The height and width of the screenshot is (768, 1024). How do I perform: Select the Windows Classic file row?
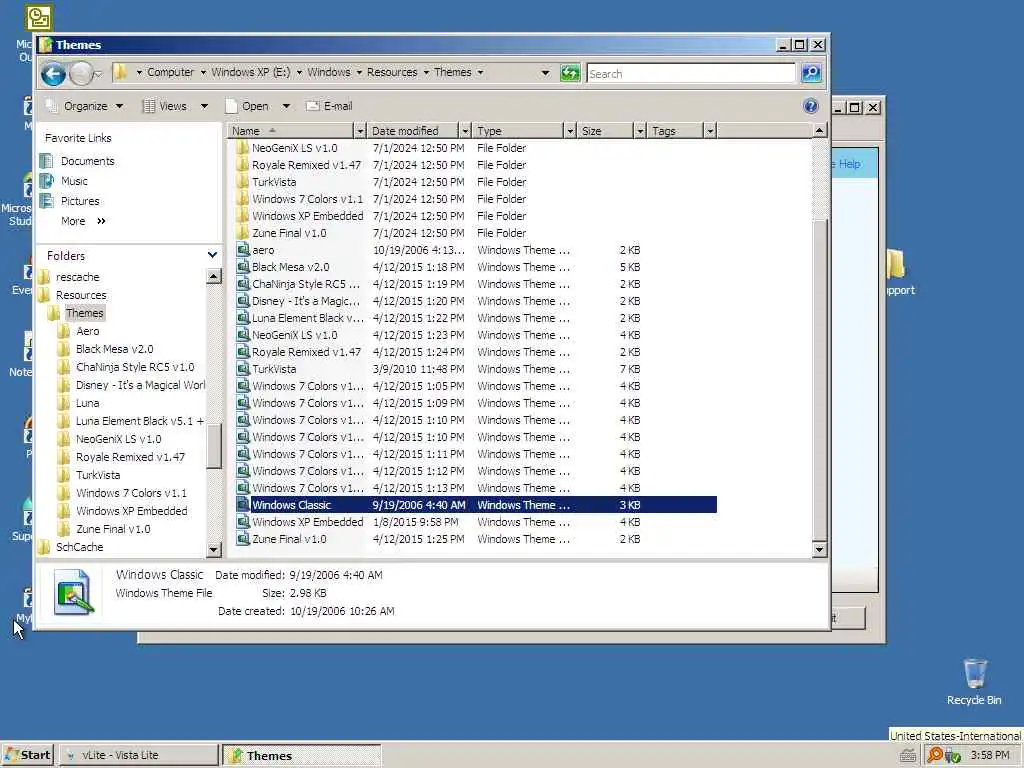tap(475, 505)
